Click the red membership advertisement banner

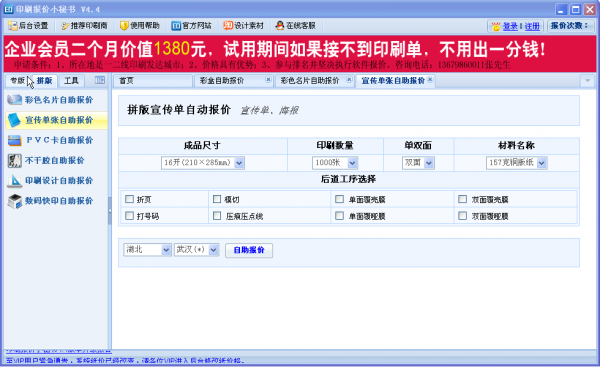300,54
